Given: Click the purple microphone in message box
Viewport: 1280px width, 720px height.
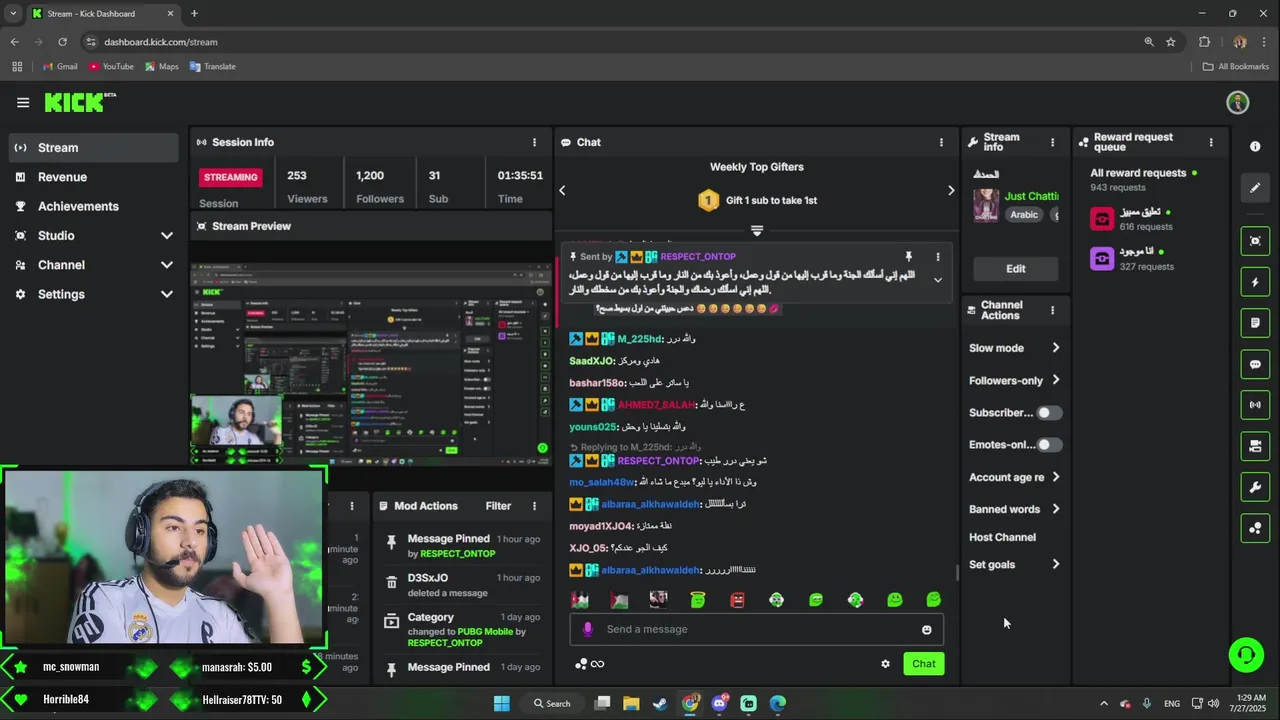Looking at the screenshot, I should click(x=588, y=629).
